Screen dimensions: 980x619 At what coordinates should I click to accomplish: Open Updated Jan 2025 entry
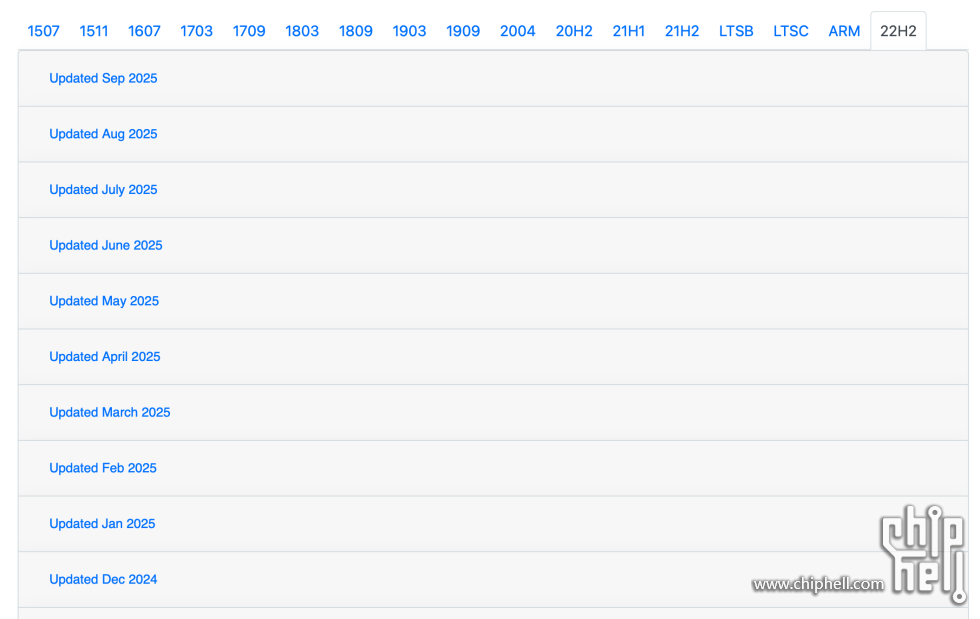point(102,523)
